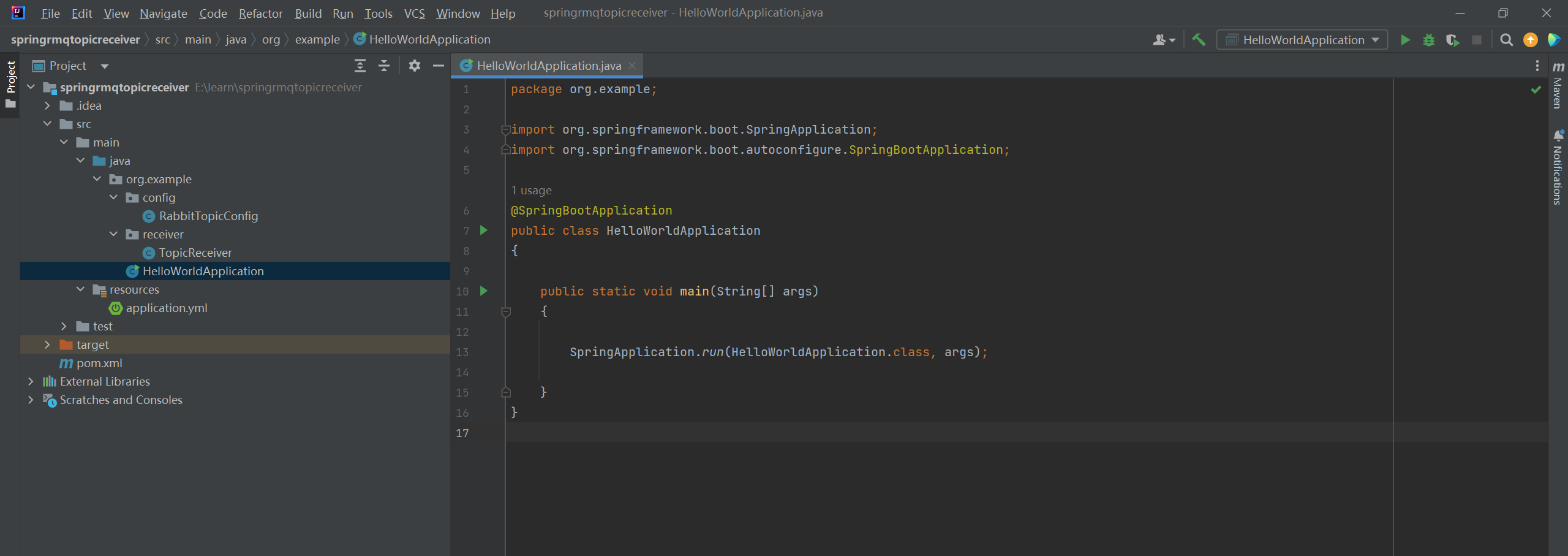1568x556 pixels.
Task: Collapse the config package
Action: [x=114, y=197]
